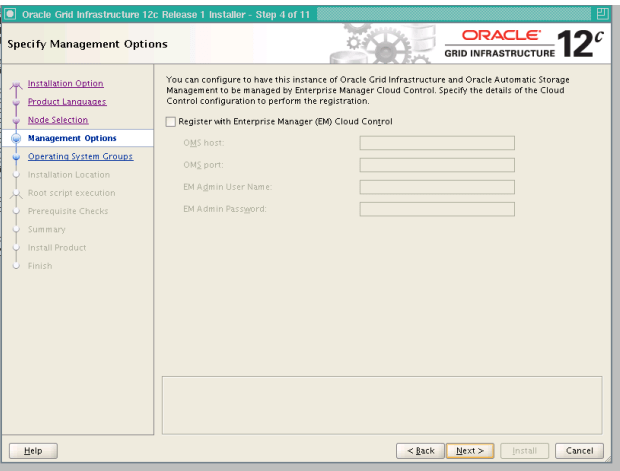The height and width of the screenshot is (471, 620).
Task: Cancel the installer
Action: [579, 450]
